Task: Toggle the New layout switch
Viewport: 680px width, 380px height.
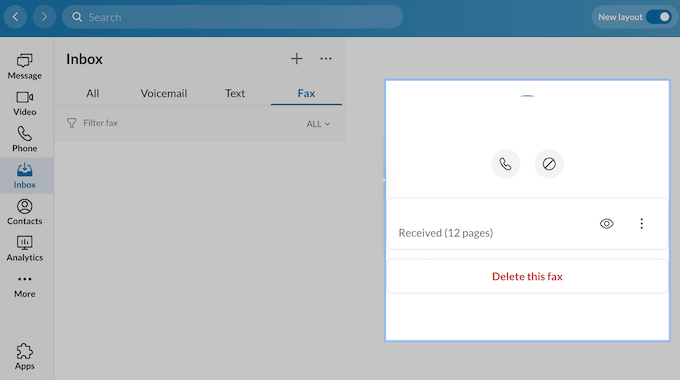Action: click(659, 17)
